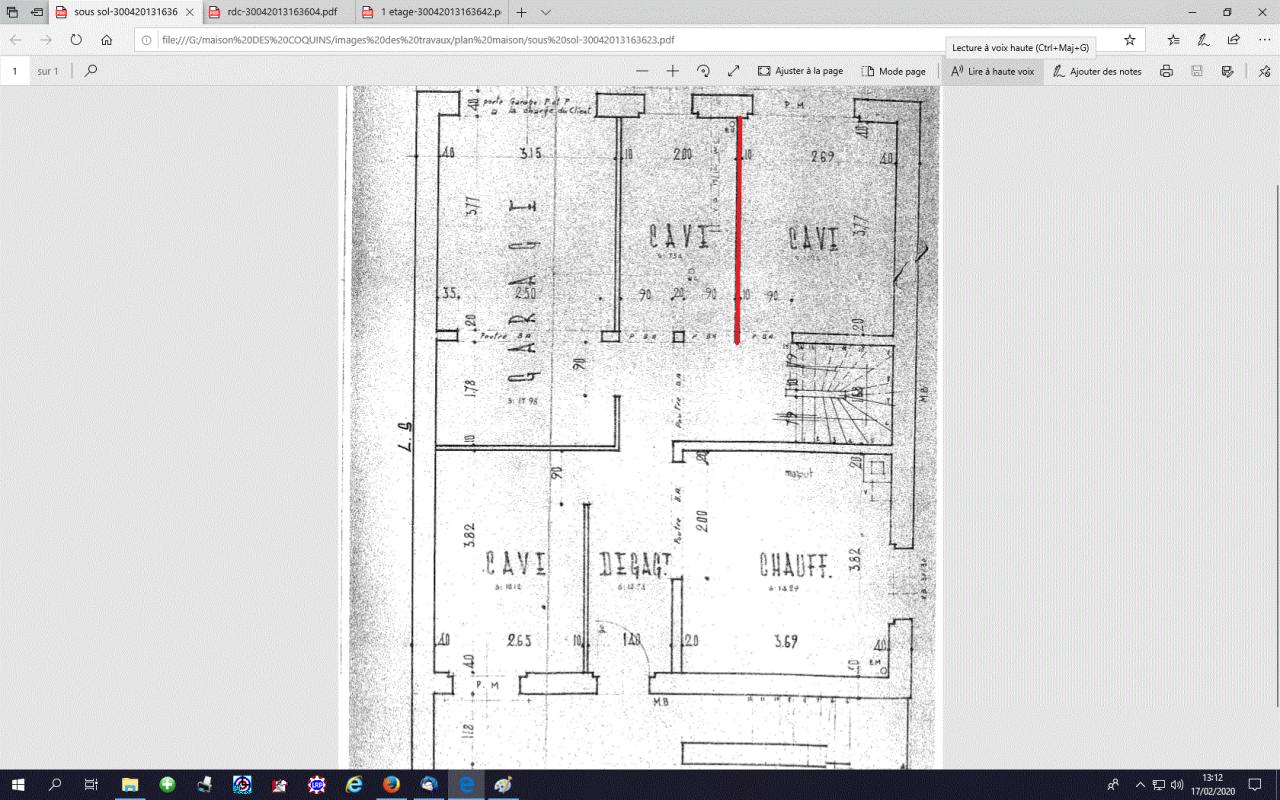Open the favorites hub
1280x800 pixels.
pyautogui.click(x=1174, y=40)
